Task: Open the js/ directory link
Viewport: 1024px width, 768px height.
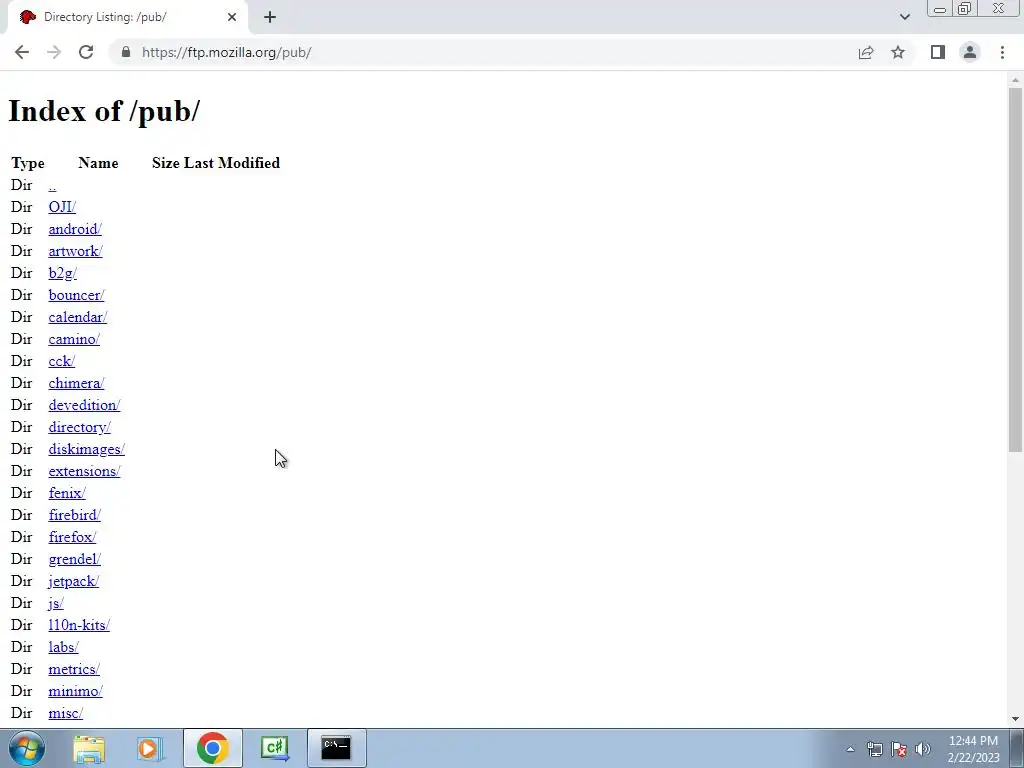Action: pyautogui.click(x=56, y=603)
